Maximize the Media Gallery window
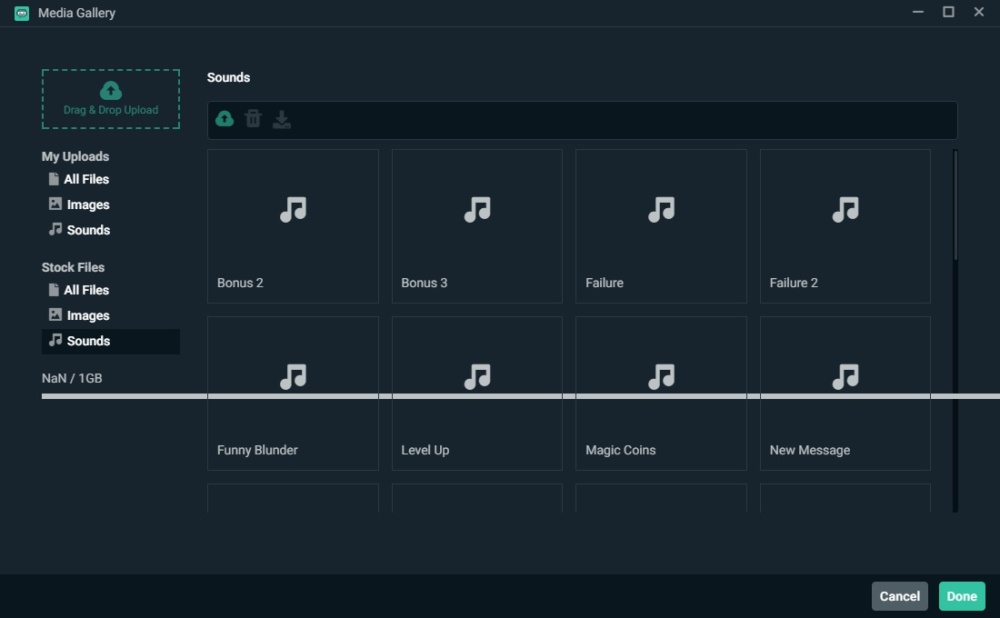This screenshot has height=618, width=1000. tap(948, 12)
